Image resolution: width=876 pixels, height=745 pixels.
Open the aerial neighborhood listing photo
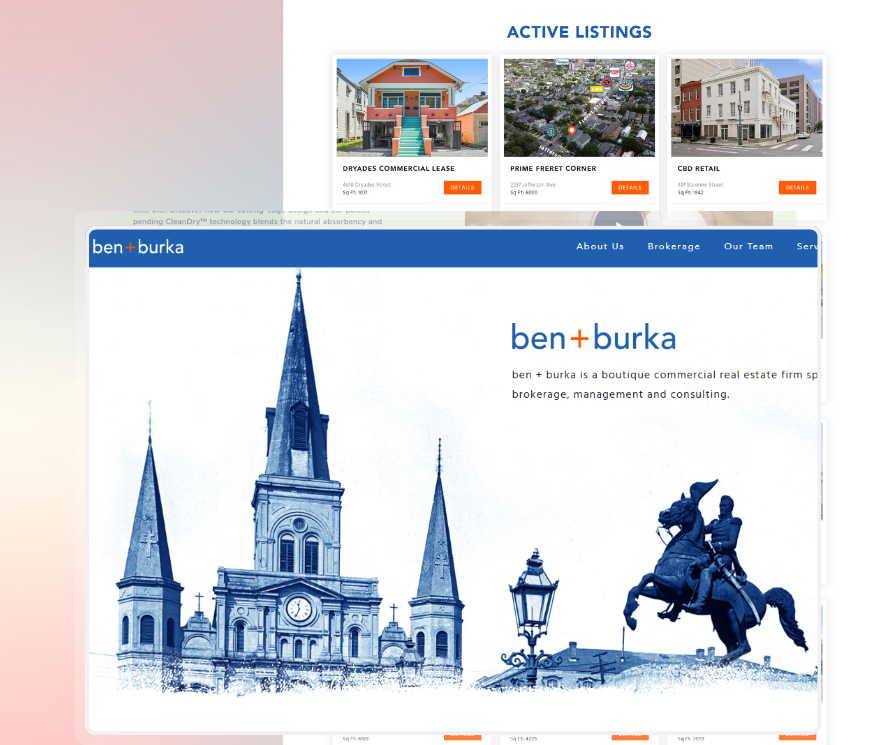[x=579, y=108]
